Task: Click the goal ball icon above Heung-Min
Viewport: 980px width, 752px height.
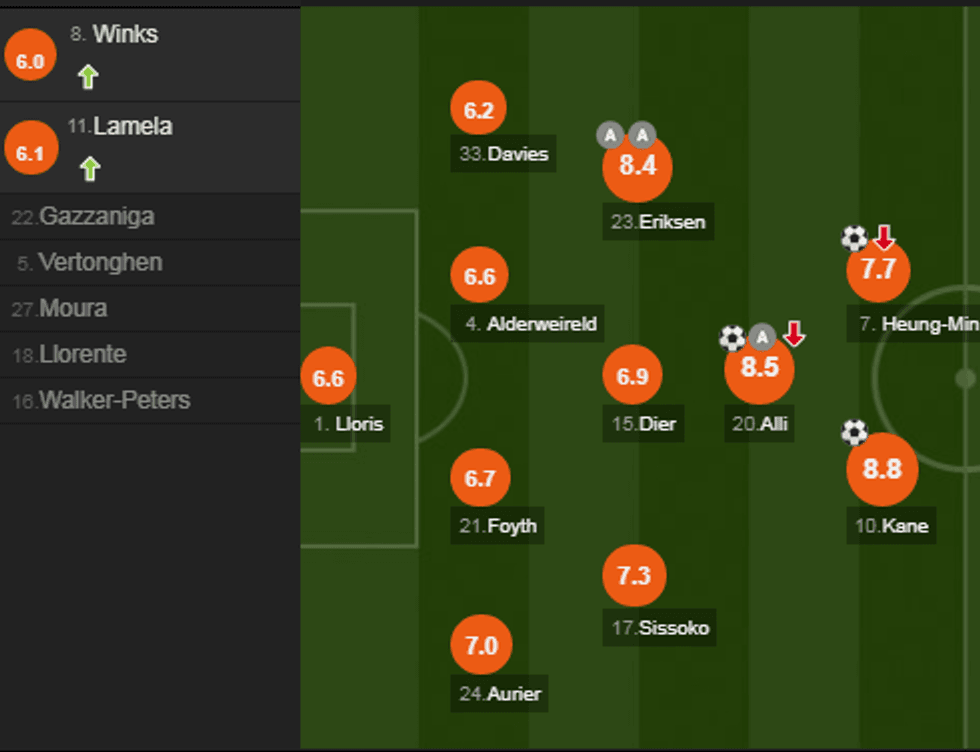Action: (854, 238)
